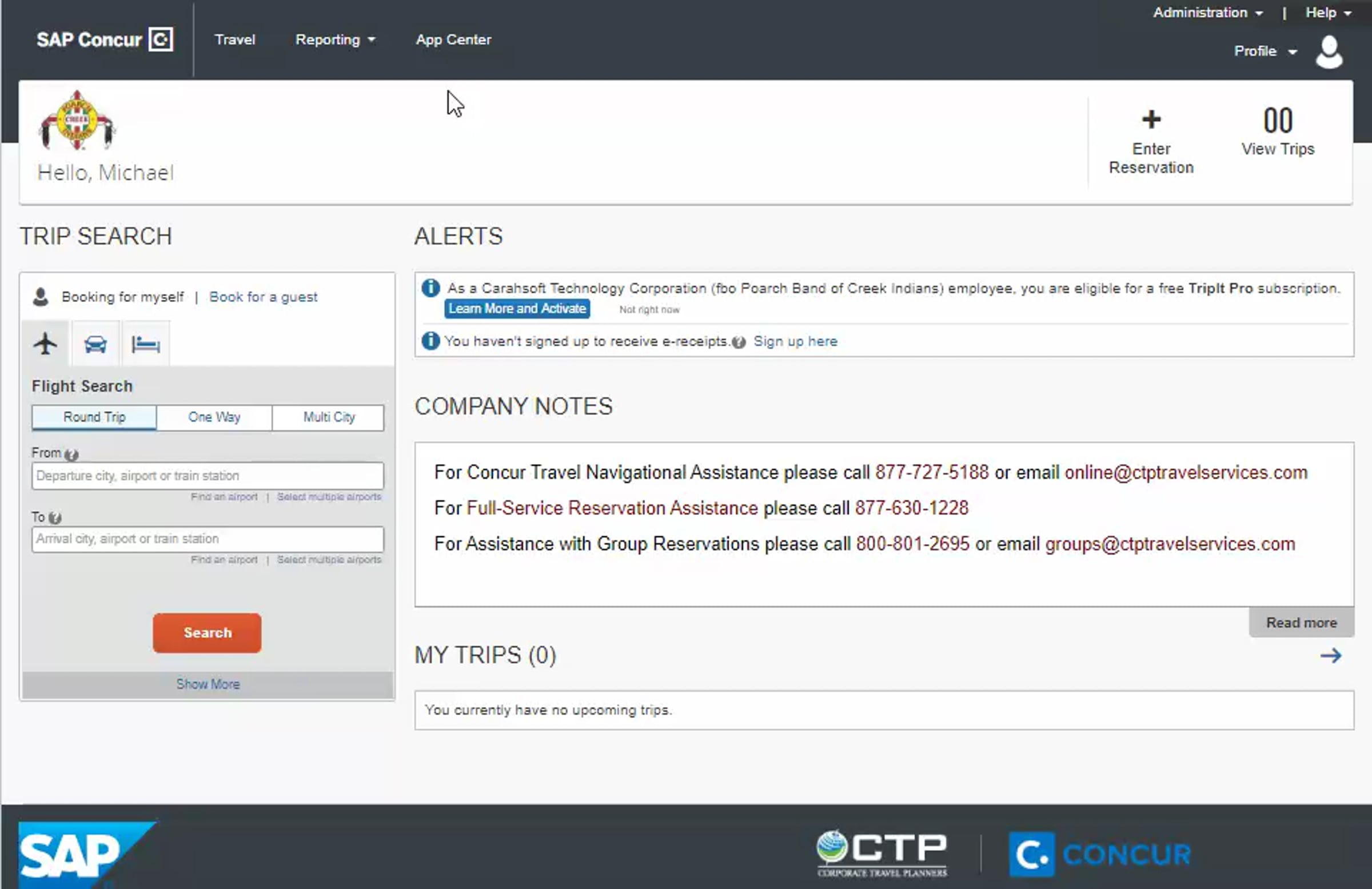Click the TripIt Pro alert info icon
This screenshot has width=1372, height=889.
(x=430, y=288)
